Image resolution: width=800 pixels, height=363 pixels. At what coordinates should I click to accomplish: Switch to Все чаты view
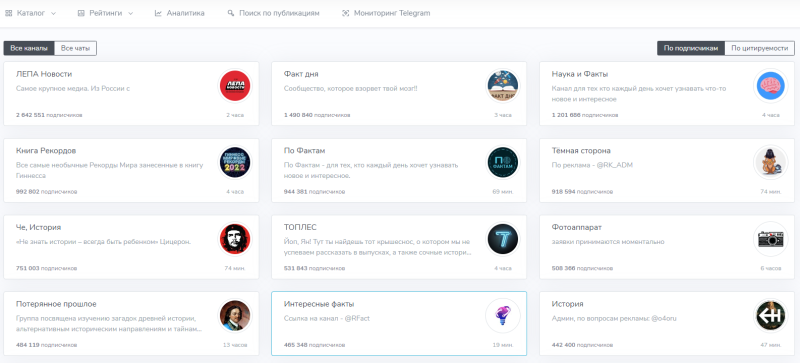76,49
